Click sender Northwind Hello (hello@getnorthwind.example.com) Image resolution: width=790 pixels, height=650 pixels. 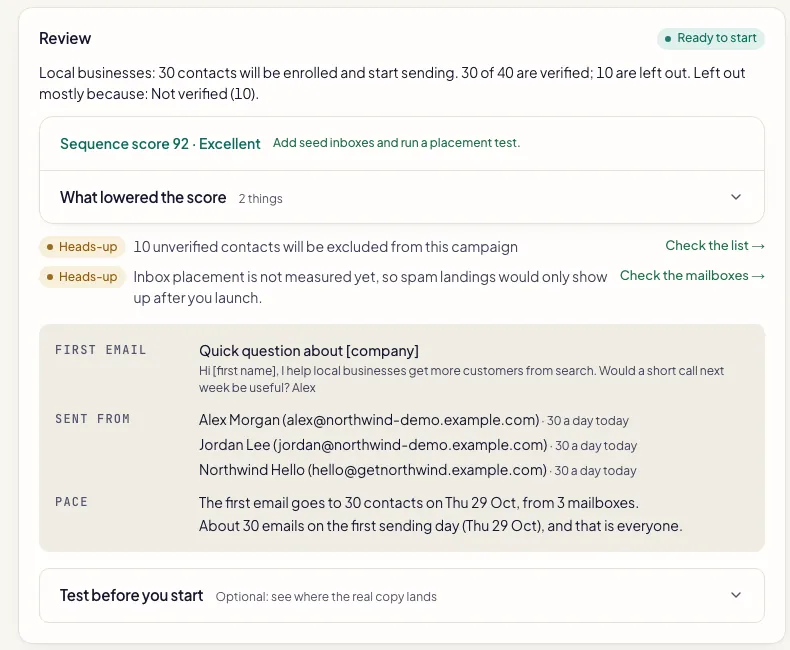click(373, 470)
